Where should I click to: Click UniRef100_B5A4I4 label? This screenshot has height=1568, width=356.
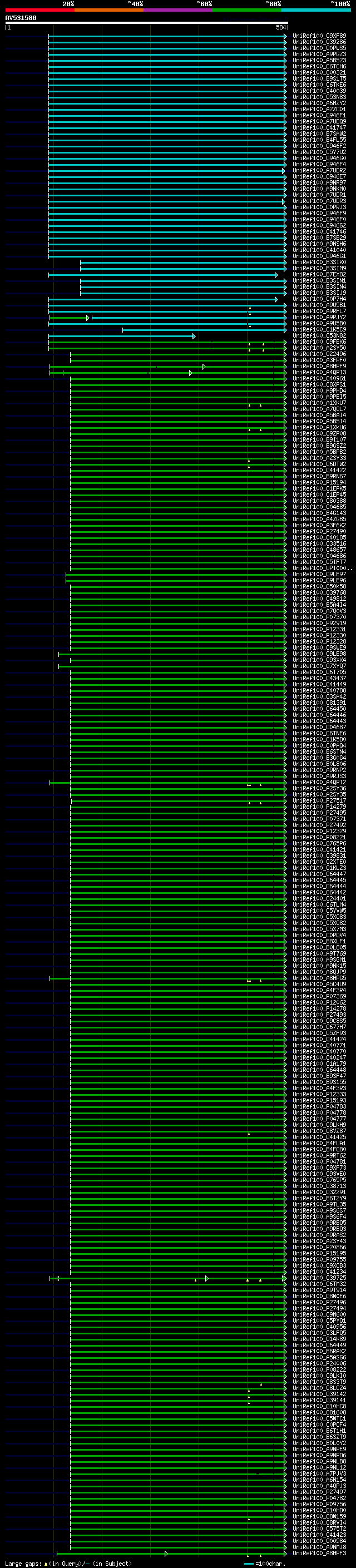click(319, 605)
